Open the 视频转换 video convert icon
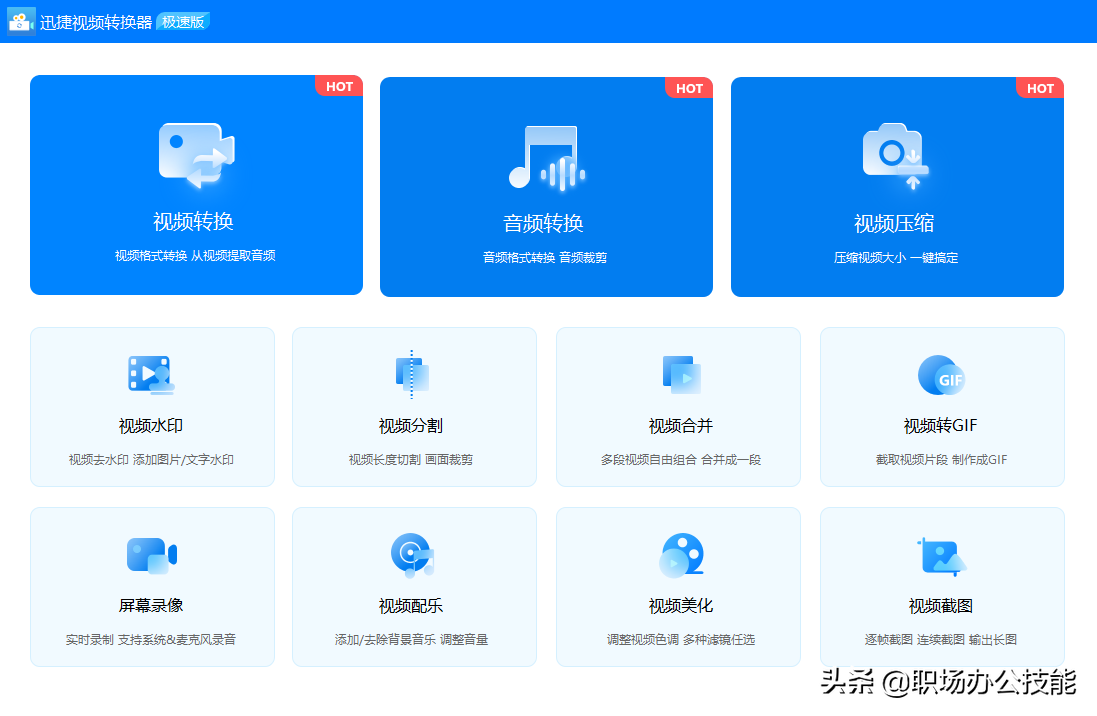 (x=197, y=155)
